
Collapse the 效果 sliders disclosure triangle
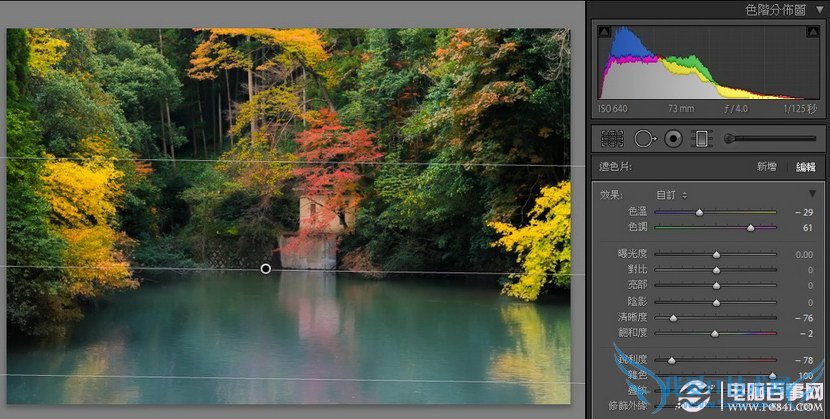click(813, 194)
